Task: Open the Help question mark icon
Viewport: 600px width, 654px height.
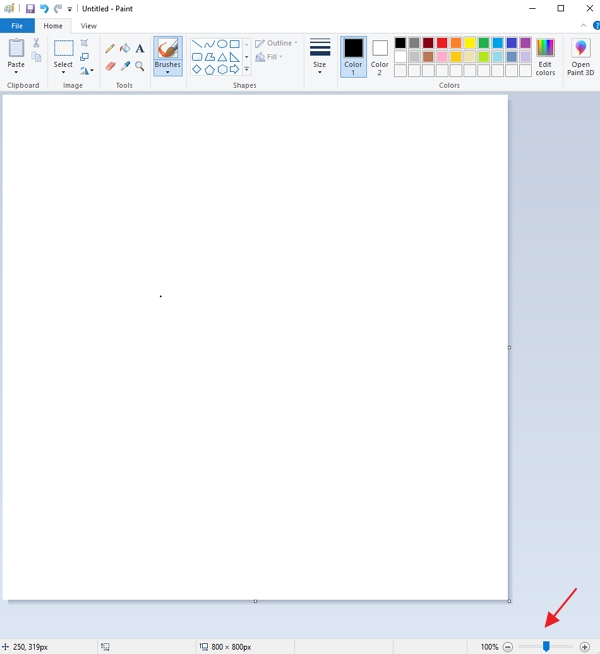Action: 596,25
